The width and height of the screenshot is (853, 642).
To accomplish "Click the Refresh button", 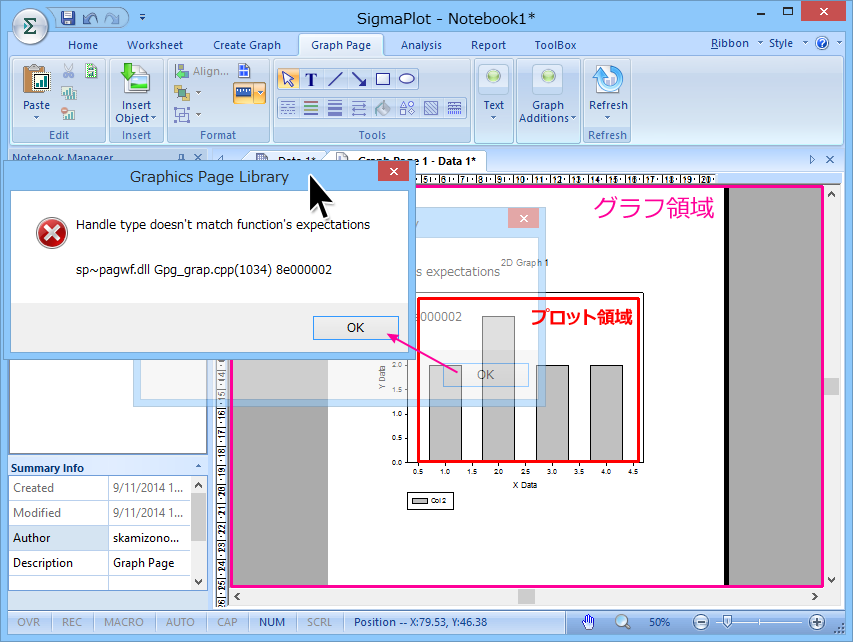I will (x=608, y=93).
